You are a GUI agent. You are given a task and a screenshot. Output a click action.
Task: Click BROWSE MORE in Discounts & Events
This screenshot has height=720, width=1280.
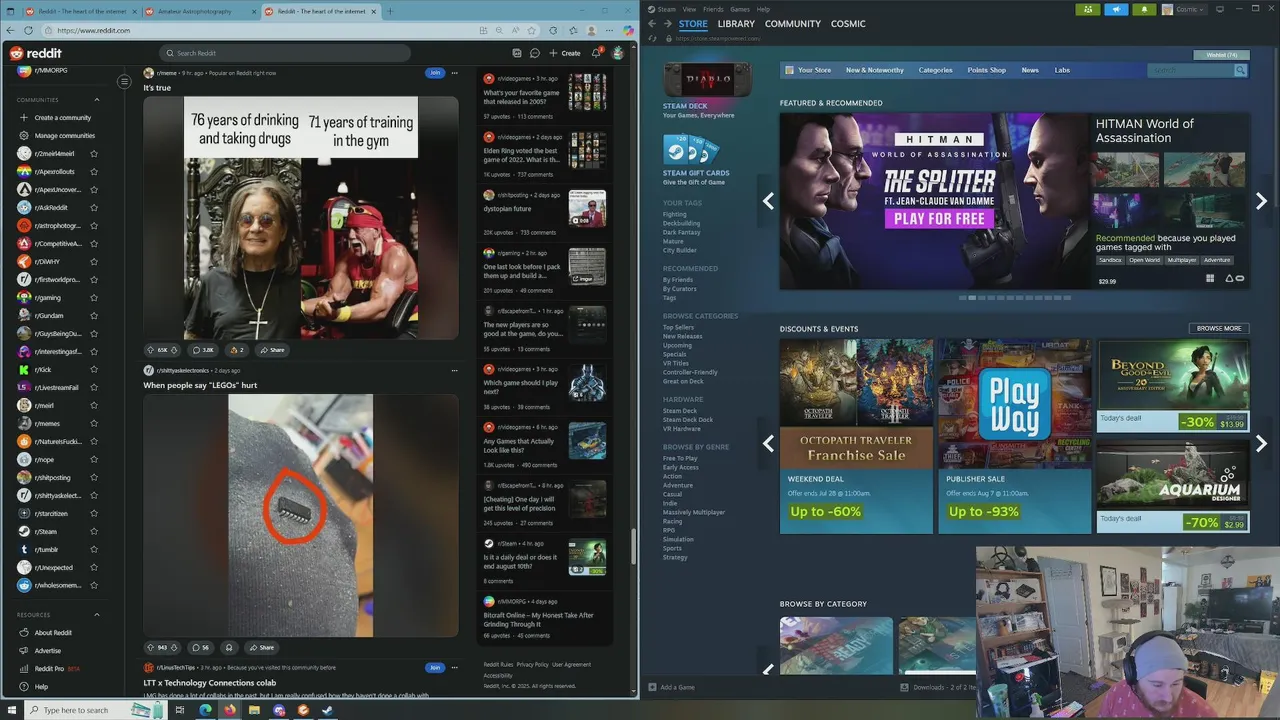1219,328
